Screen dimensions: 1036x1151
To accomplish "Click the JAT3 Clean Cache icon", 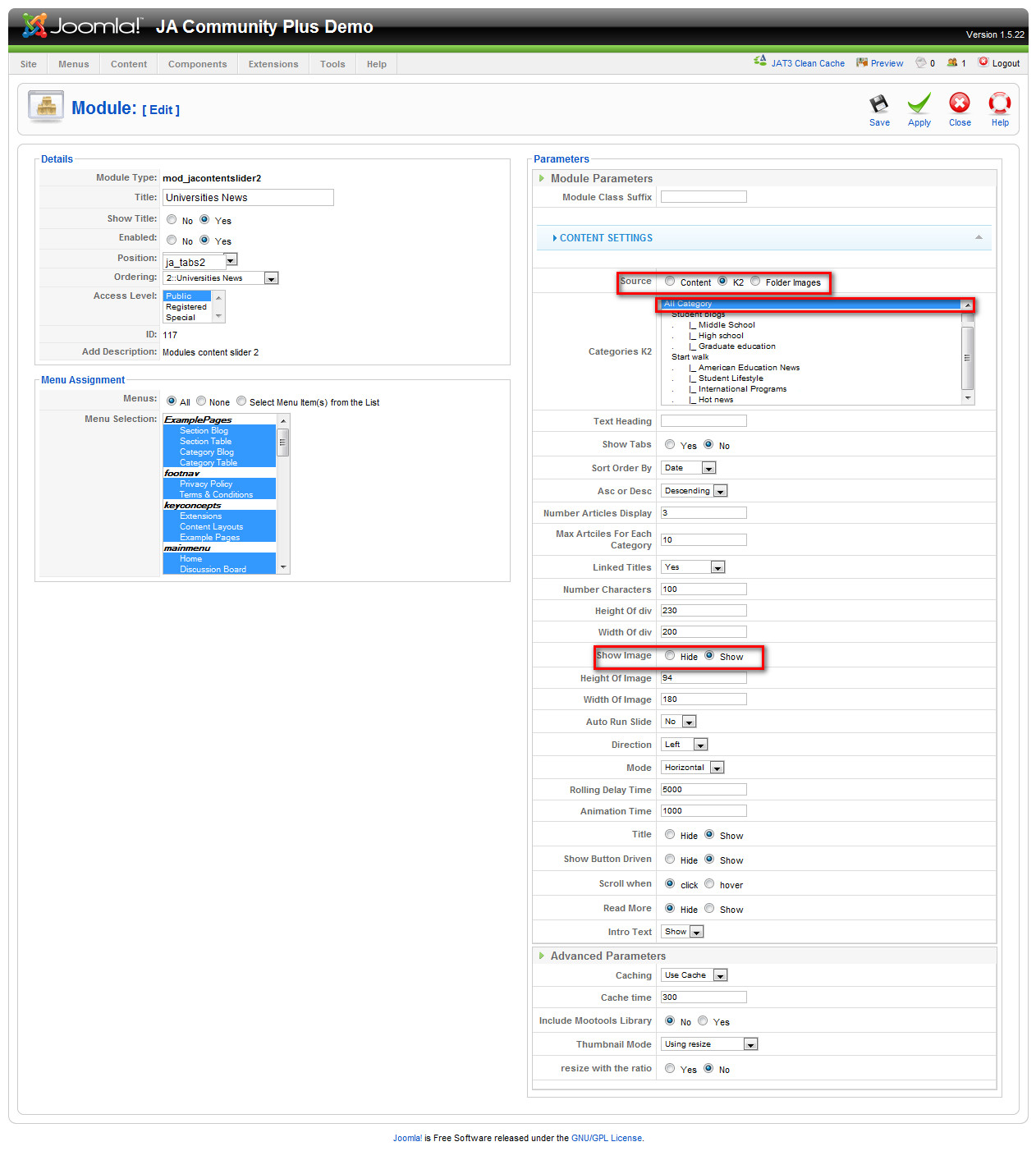I will click(760, 62).
